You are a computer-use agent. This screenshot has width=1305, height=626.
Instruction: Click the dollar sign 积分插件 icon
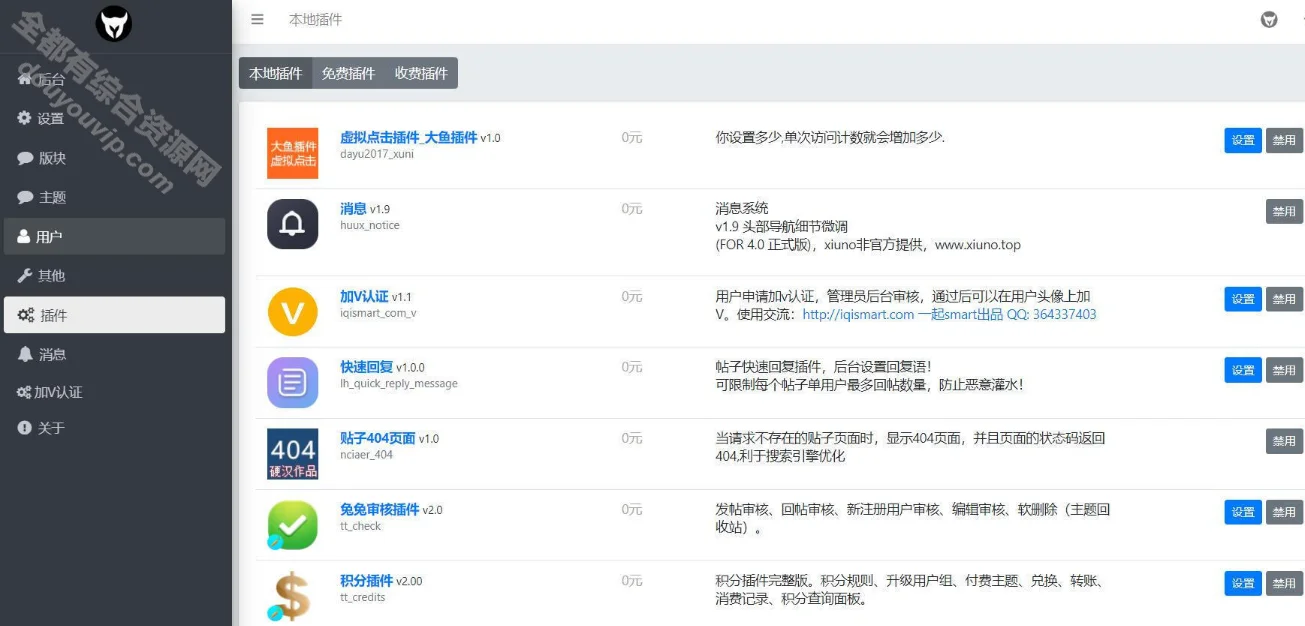[x=291, y=595]
